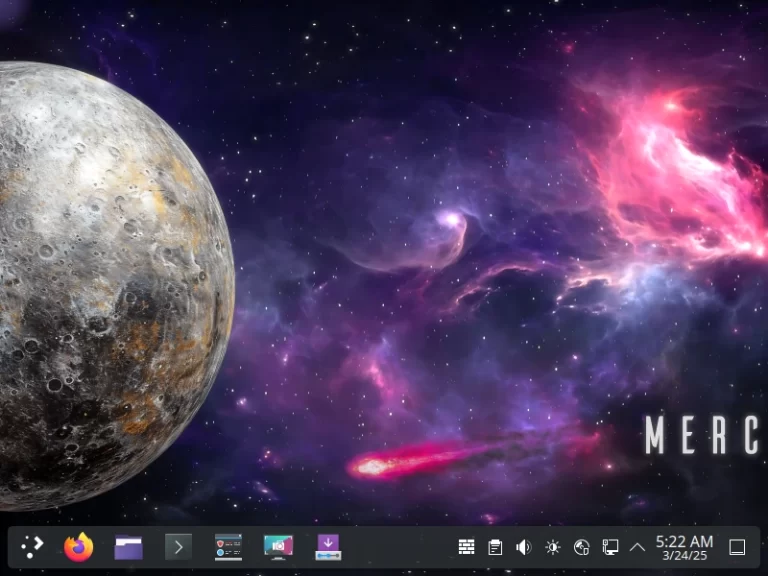Open the clipboard tray icon
This screenshot has height=576, width=768.
(495, 547)
